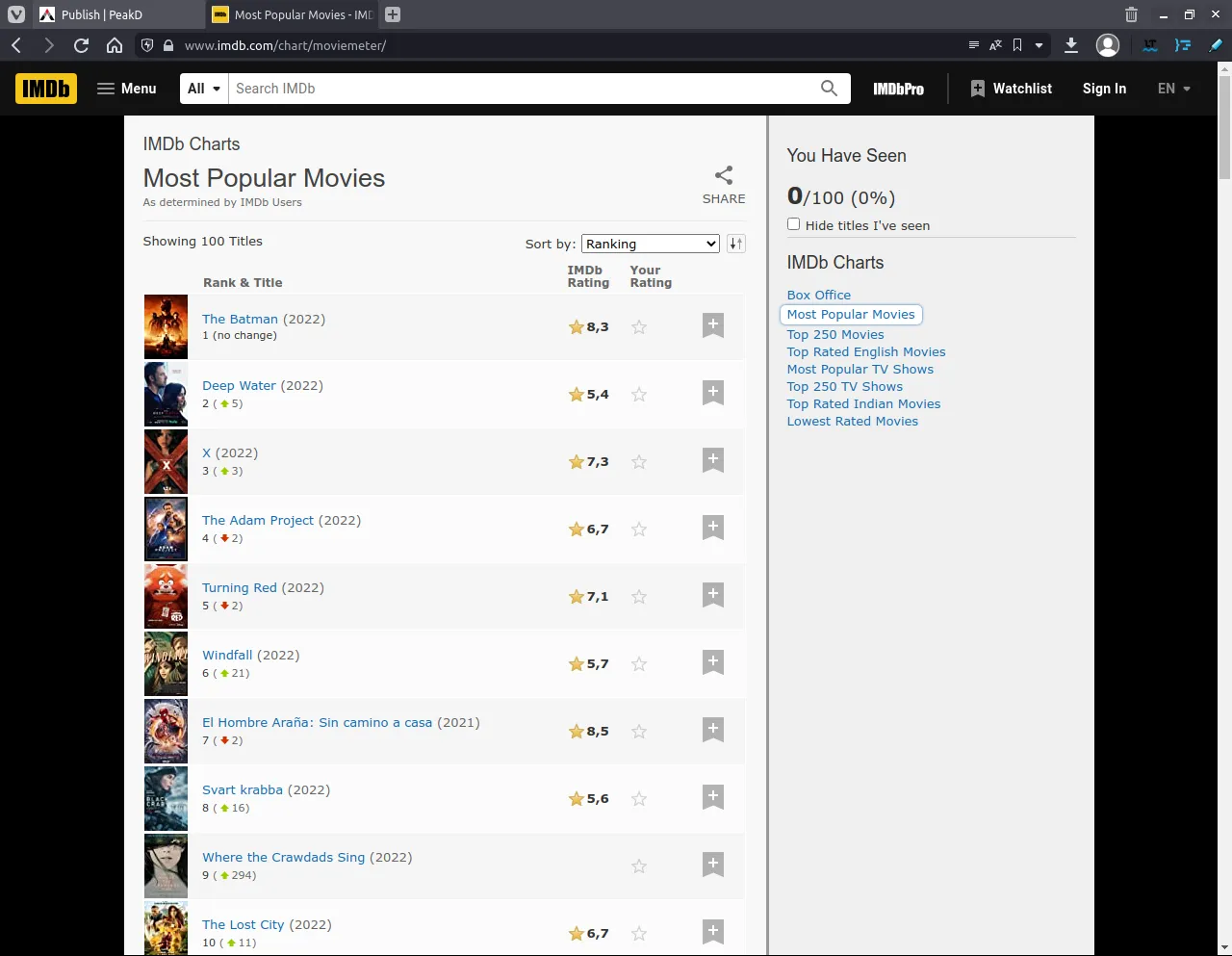The height and width of the screenshot is (956, 1232).
Task: Open the Sort by Ranking dropdown
Action: (x=651, y=244)
